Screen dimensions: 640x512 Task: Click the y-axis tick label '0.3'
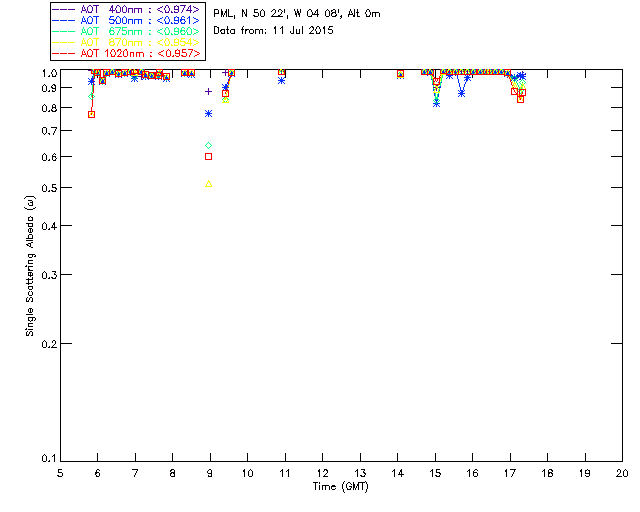click(49, 275)
